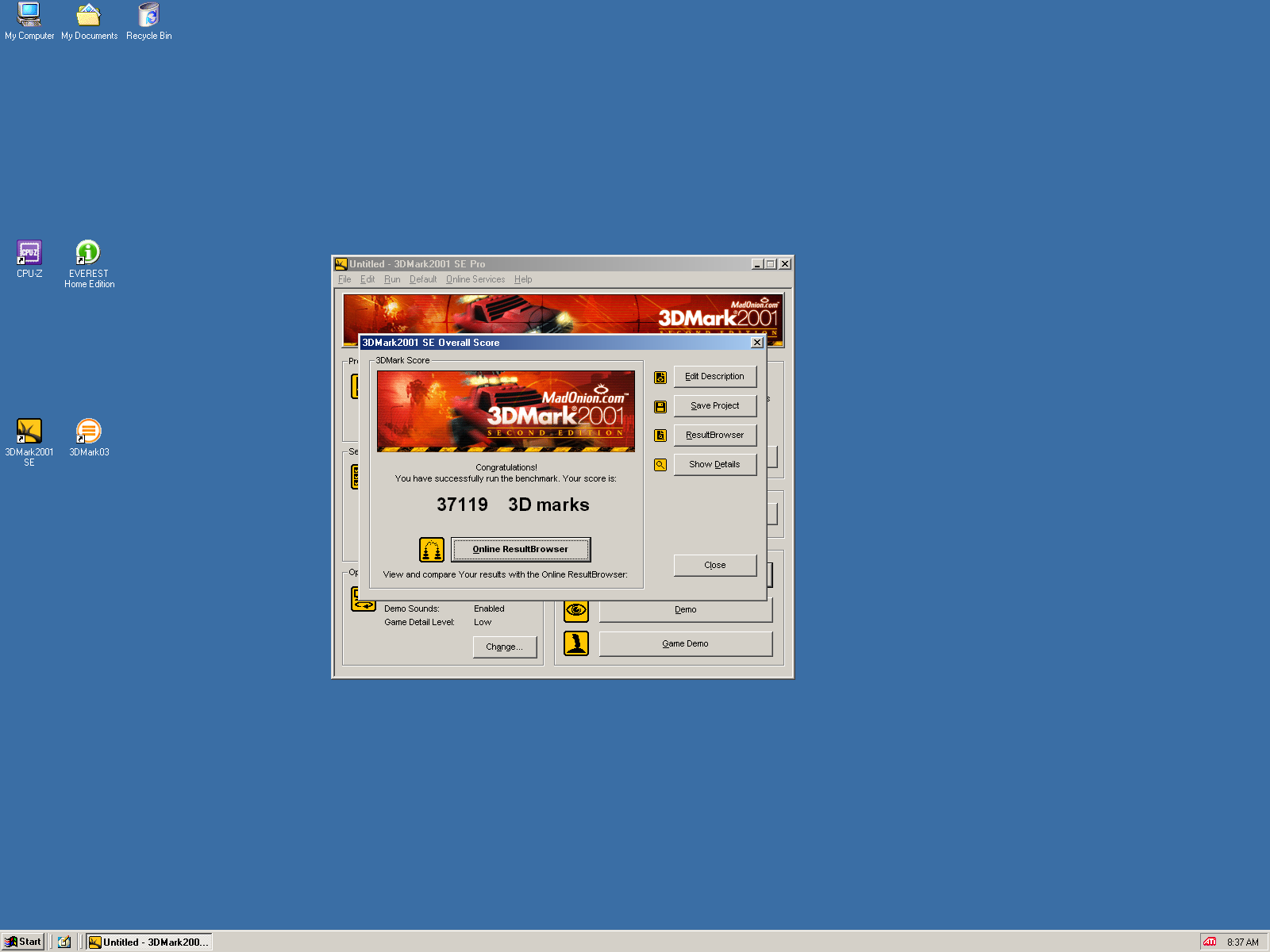Launch the Game Demo button

coord(686,644)
